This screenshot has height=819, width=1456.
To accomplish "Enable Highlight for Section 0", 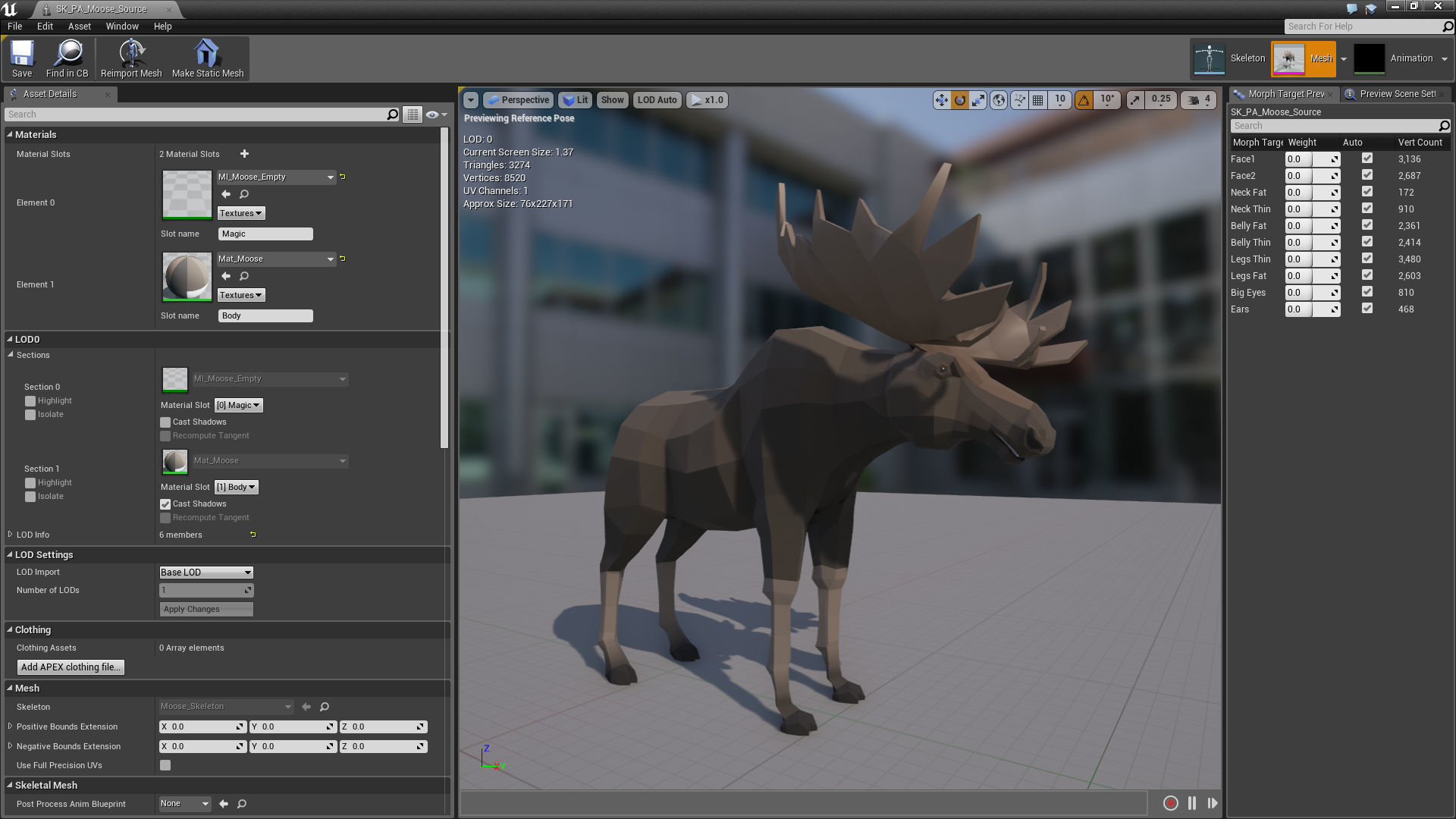I will (30, 401).
